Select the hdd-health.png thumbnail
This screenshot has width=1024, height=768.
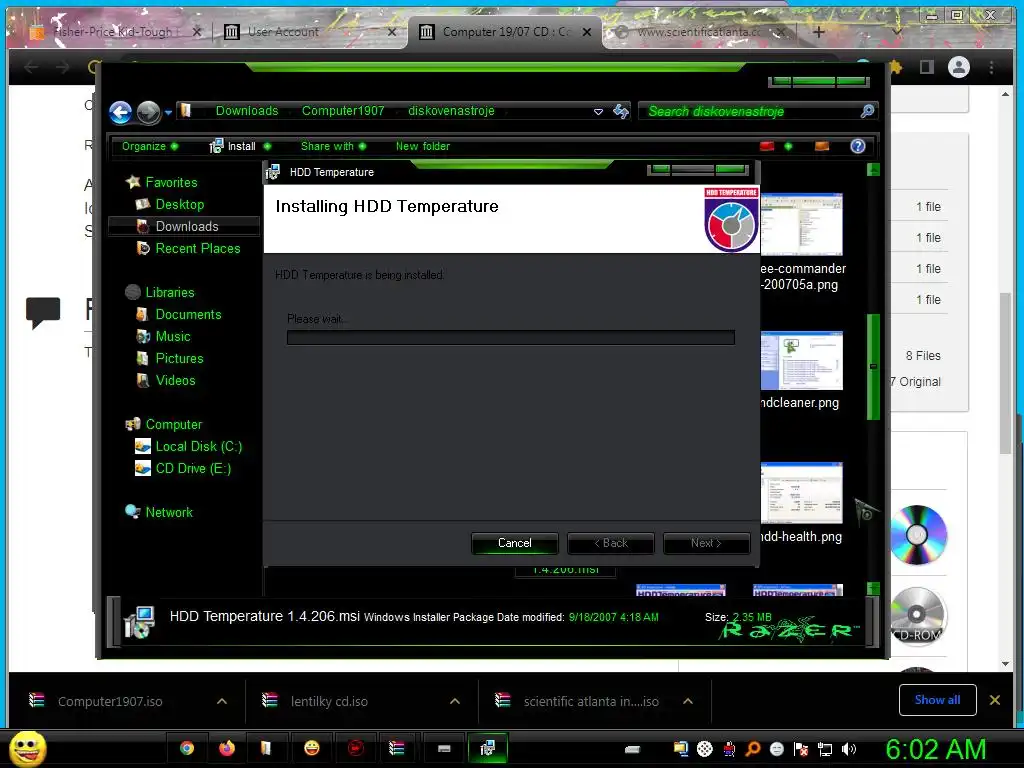pyautogui.click(x=801, y=493)
